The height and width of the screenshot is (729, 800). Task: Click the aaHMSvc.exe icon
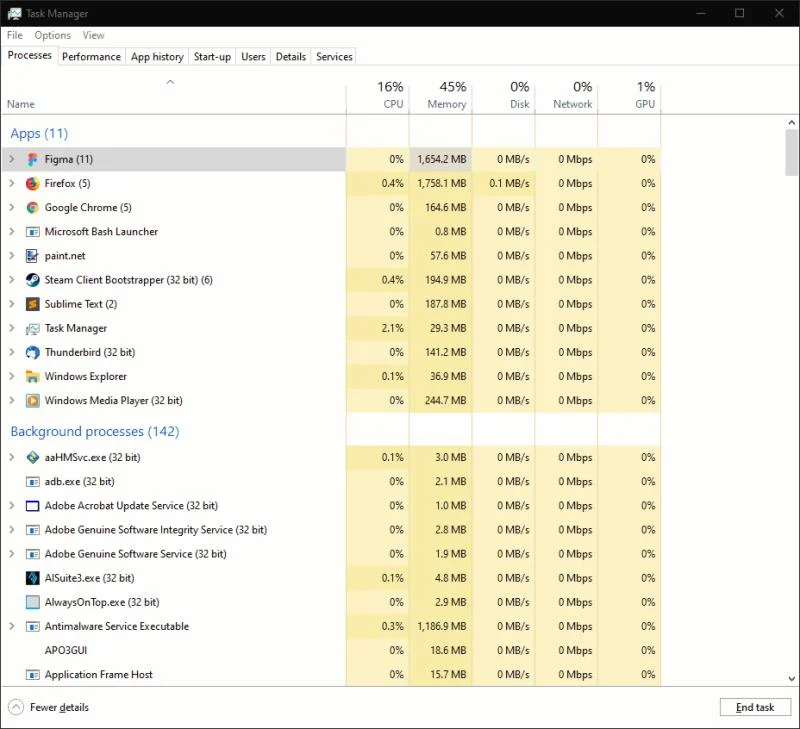[x=33, y=458]
